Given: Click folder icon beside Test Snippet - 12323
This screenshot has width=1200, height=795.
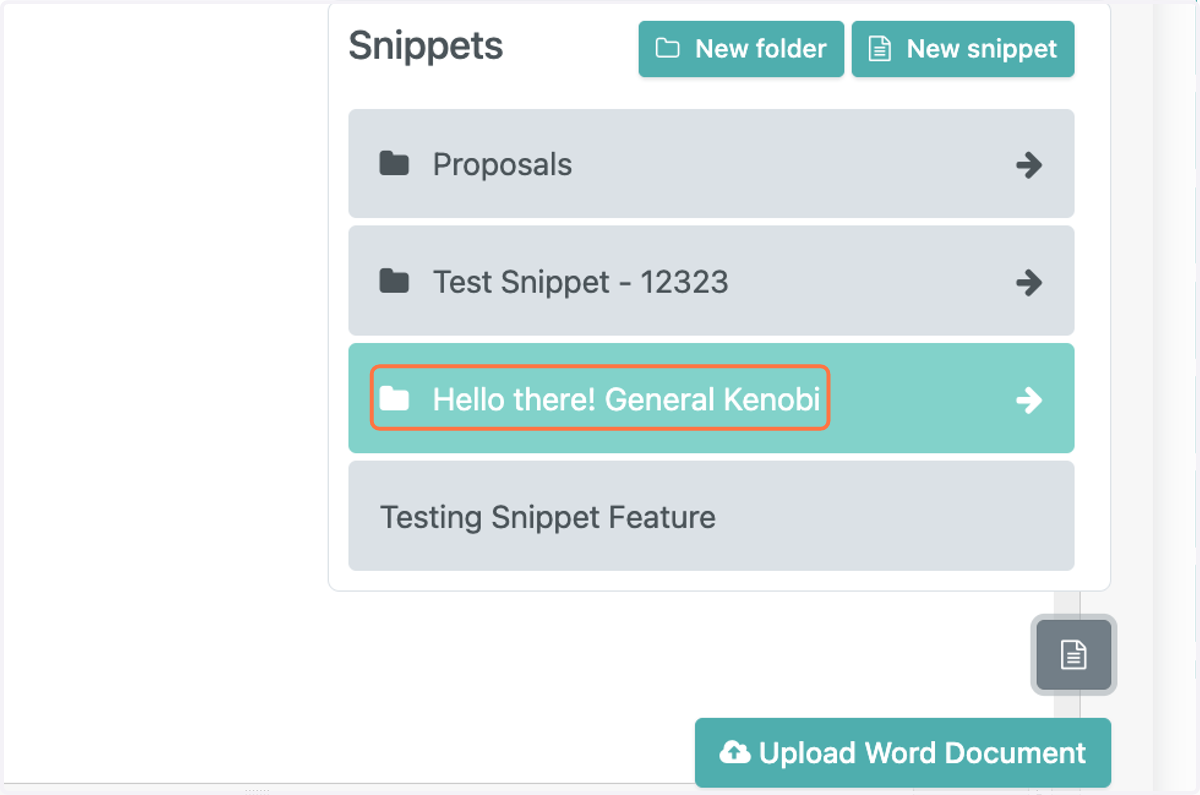Looking at the screenshot, I should click(x=394, y=282).
